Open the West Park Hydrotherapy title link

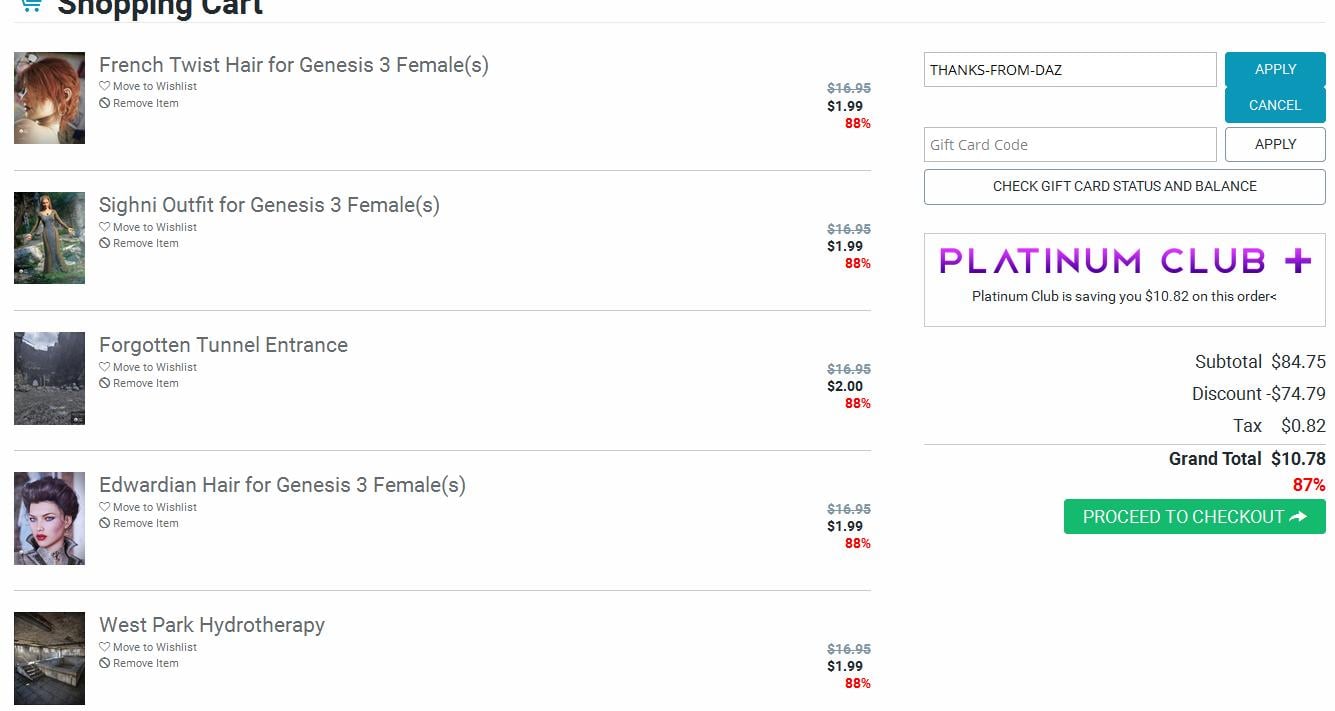(x=212, y=625)
